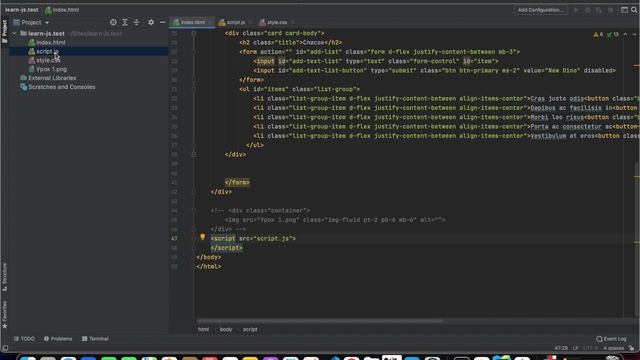Click the lock read-only toggle in status bar
The width and height of the screenshot is (640, 360).
pos(632,348)
